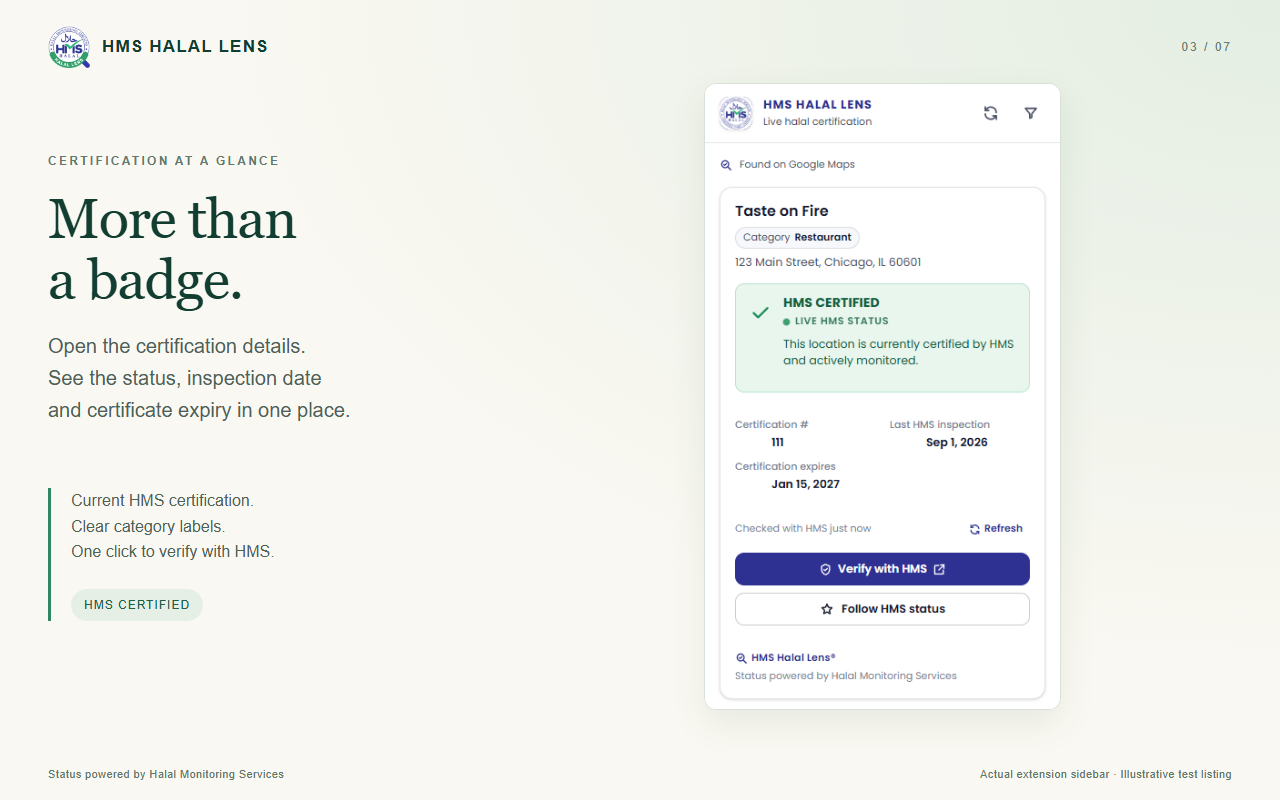Image resolution: width=1280 pixels, height=800 pixels.
Task: Click the Verify with HMS button
Action: (x=882, y=569)
